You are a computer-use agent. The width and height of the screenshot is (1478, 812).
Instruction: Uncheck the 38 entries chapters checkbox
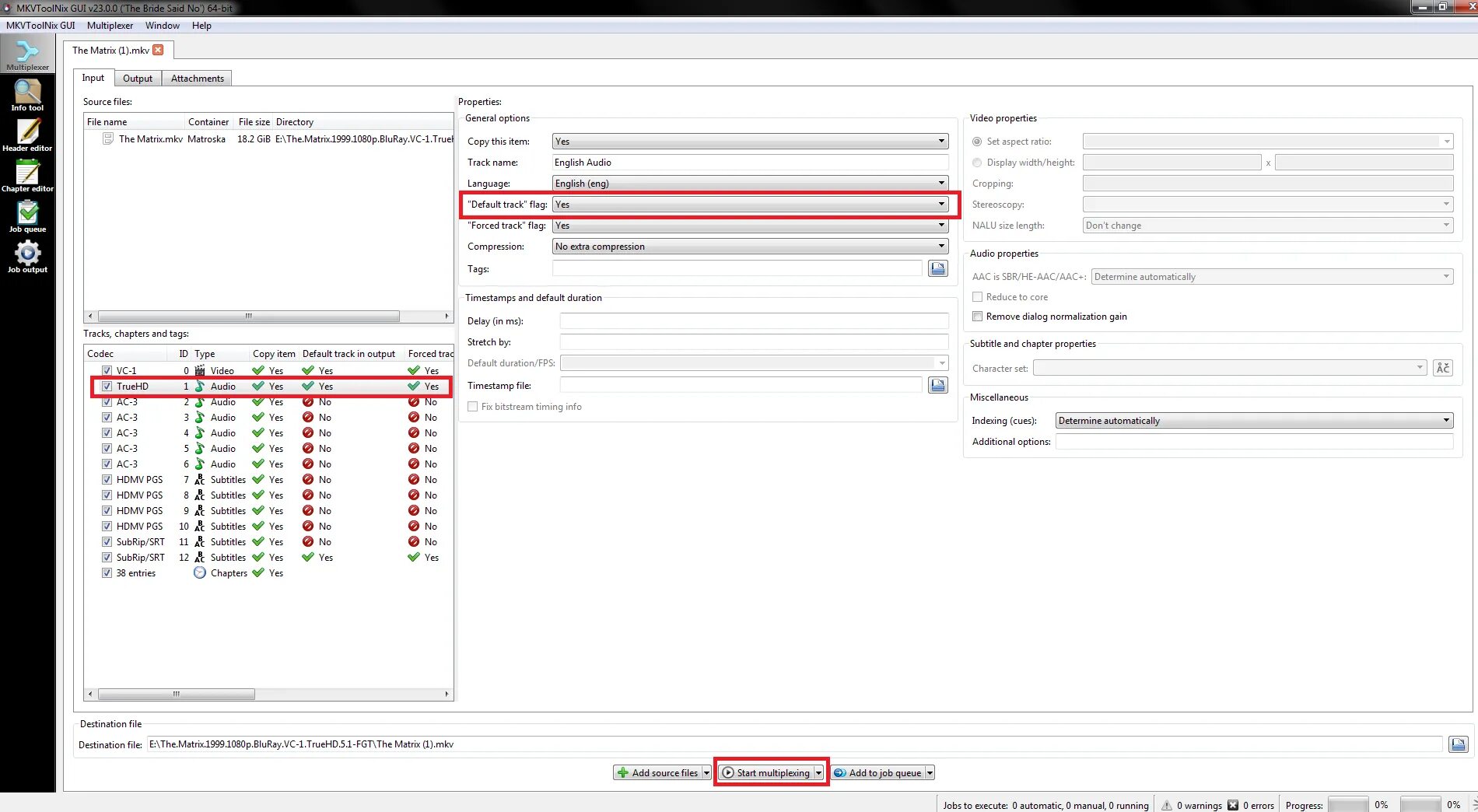[x=107, y=572]
